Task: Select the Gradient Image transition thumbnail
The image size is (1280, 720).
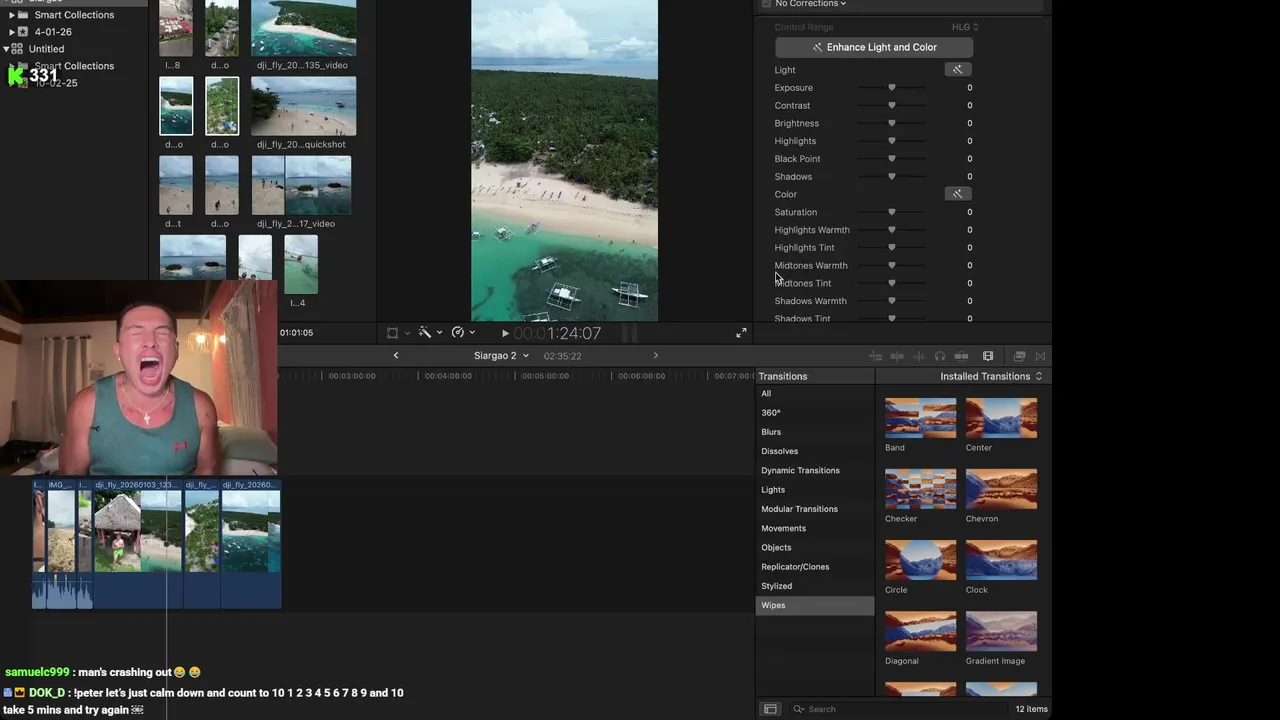Action: [x=1001, y=631]
